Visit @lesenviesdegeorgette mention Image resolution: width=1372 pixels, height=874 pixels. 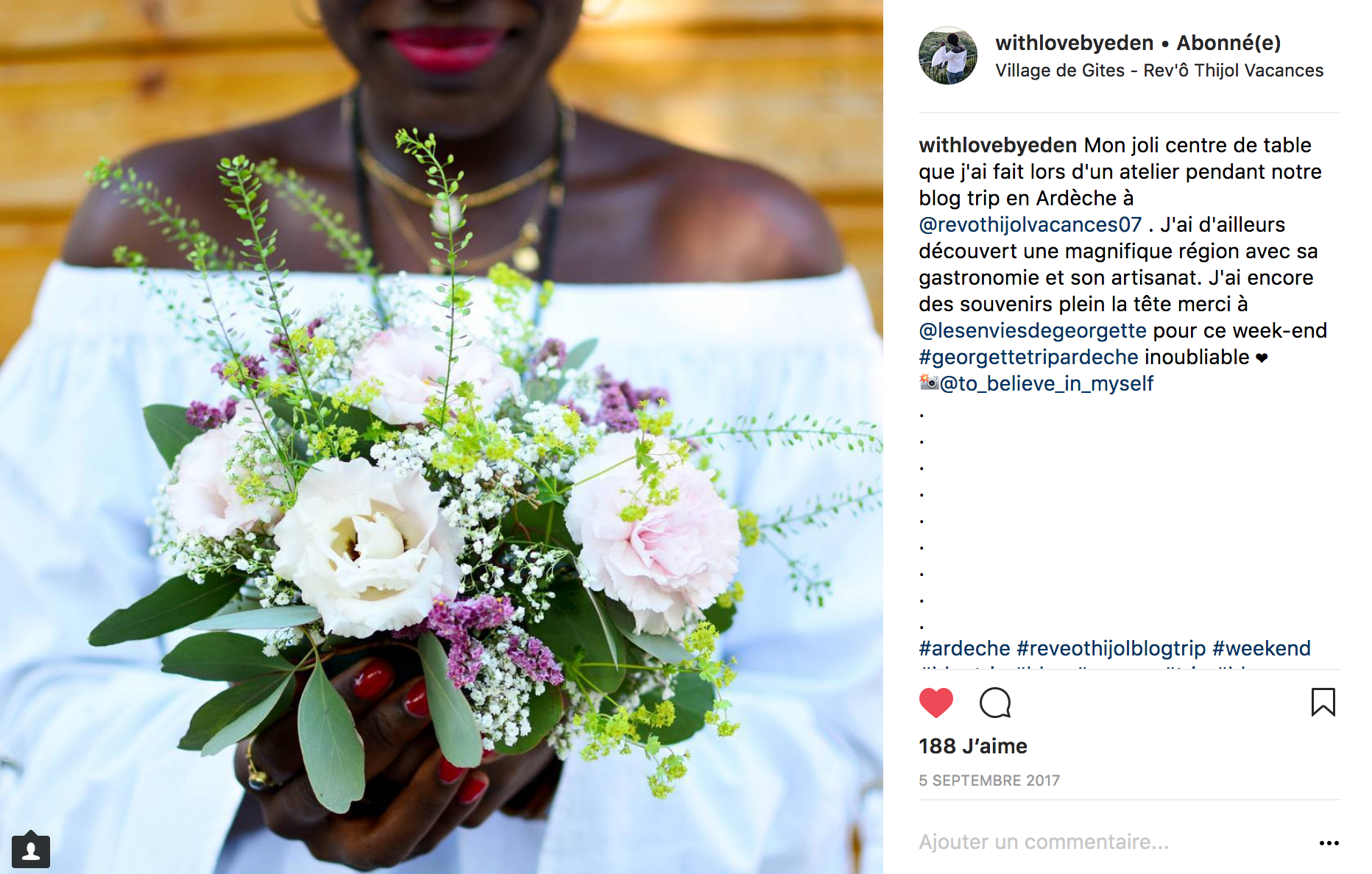(x=1033, y=330)
